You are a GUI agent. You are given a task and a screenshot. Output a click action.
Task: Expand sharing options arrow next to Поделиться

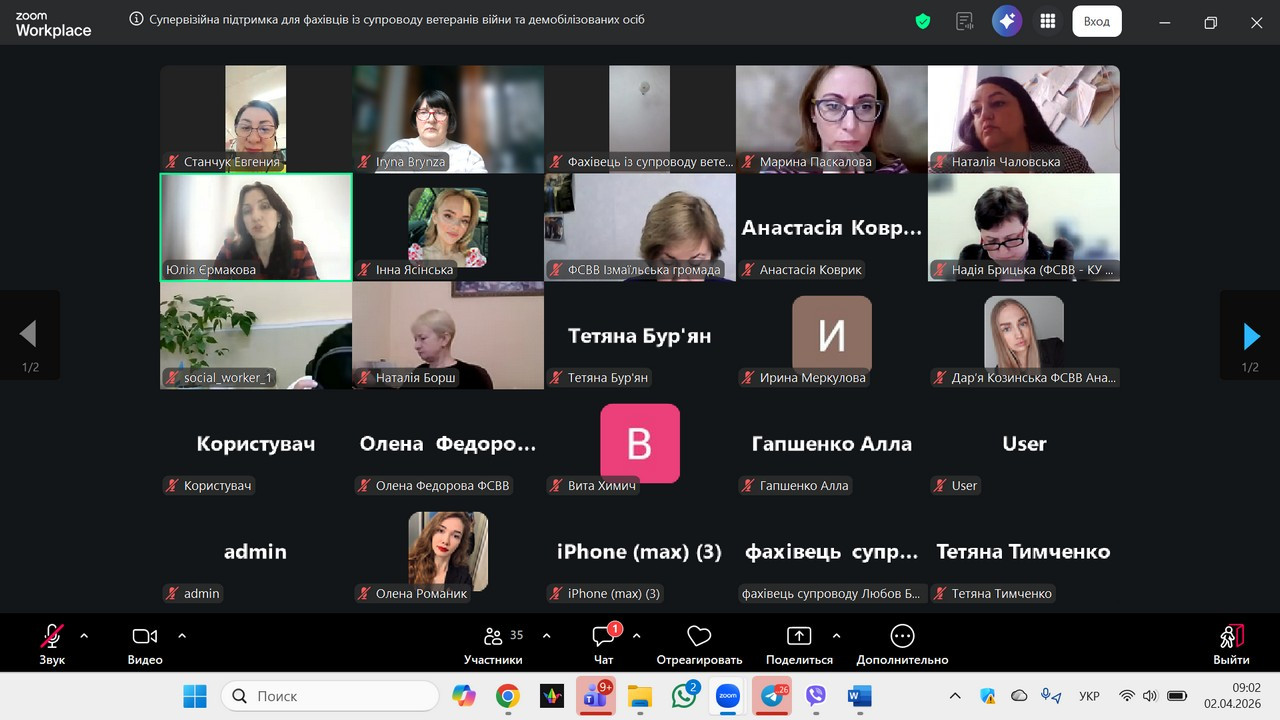click(x=836, y=635)
